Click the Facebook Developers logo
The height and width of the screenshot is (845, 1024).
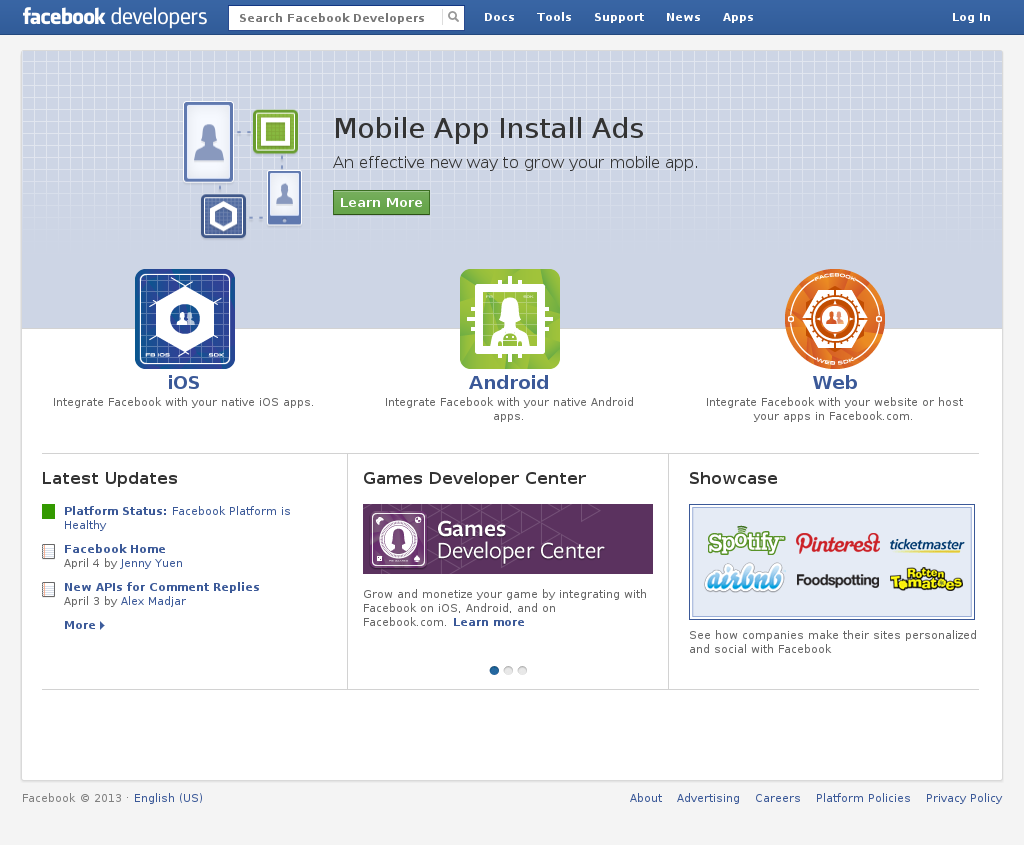point(115,17)
